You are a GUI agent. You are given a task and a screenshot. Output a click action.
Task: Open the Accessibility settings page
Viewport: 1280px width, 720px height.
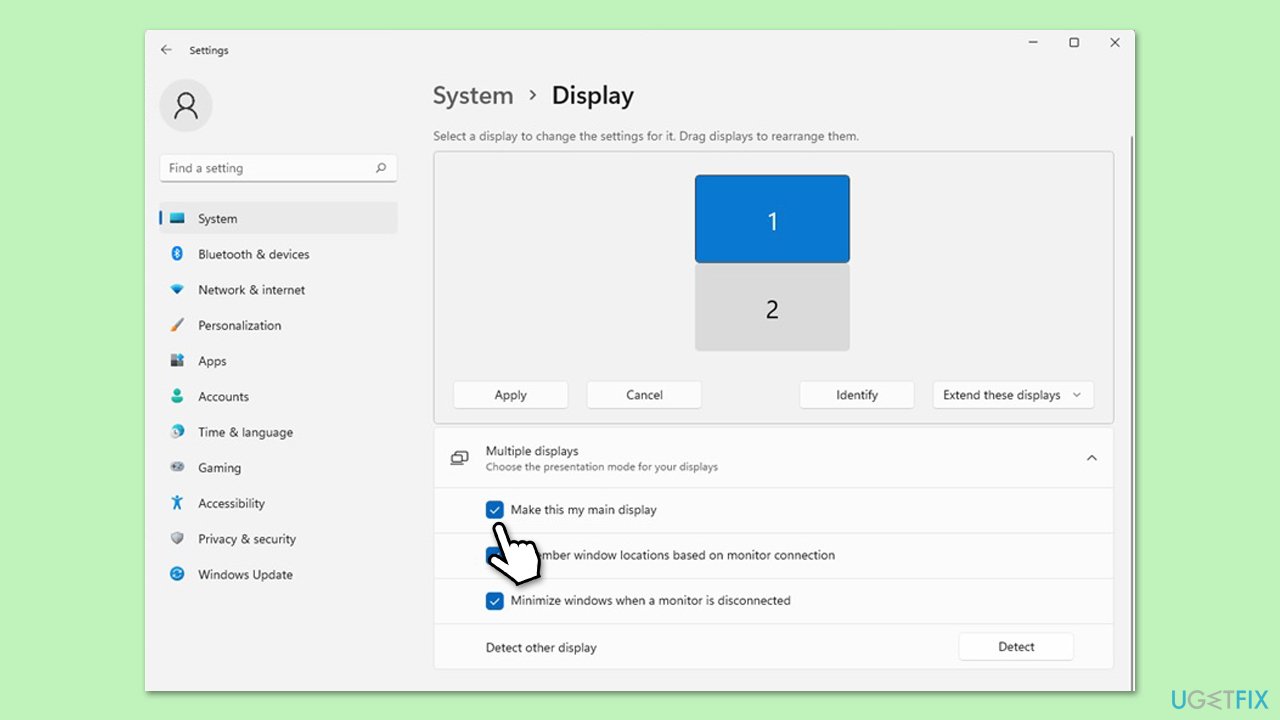pos(231,503)
